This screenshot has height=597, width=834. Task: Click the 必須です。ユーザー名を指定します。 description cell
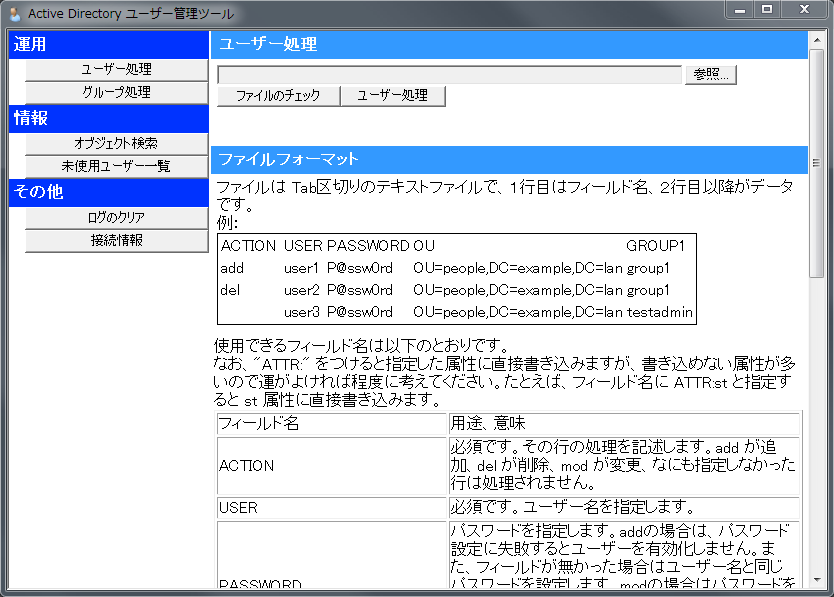(x=624, y=508)
